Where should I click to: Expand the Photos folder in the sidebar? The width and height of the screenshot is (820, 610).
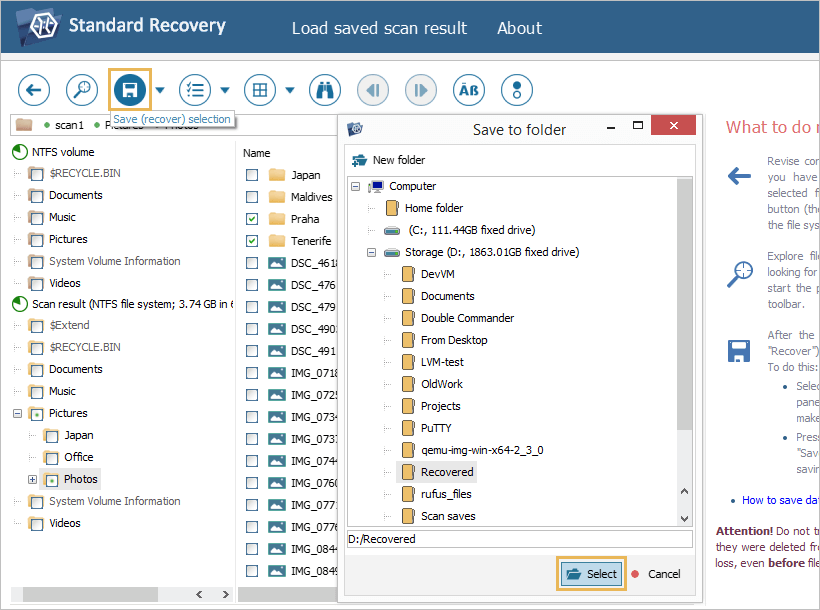click(33, 479)
